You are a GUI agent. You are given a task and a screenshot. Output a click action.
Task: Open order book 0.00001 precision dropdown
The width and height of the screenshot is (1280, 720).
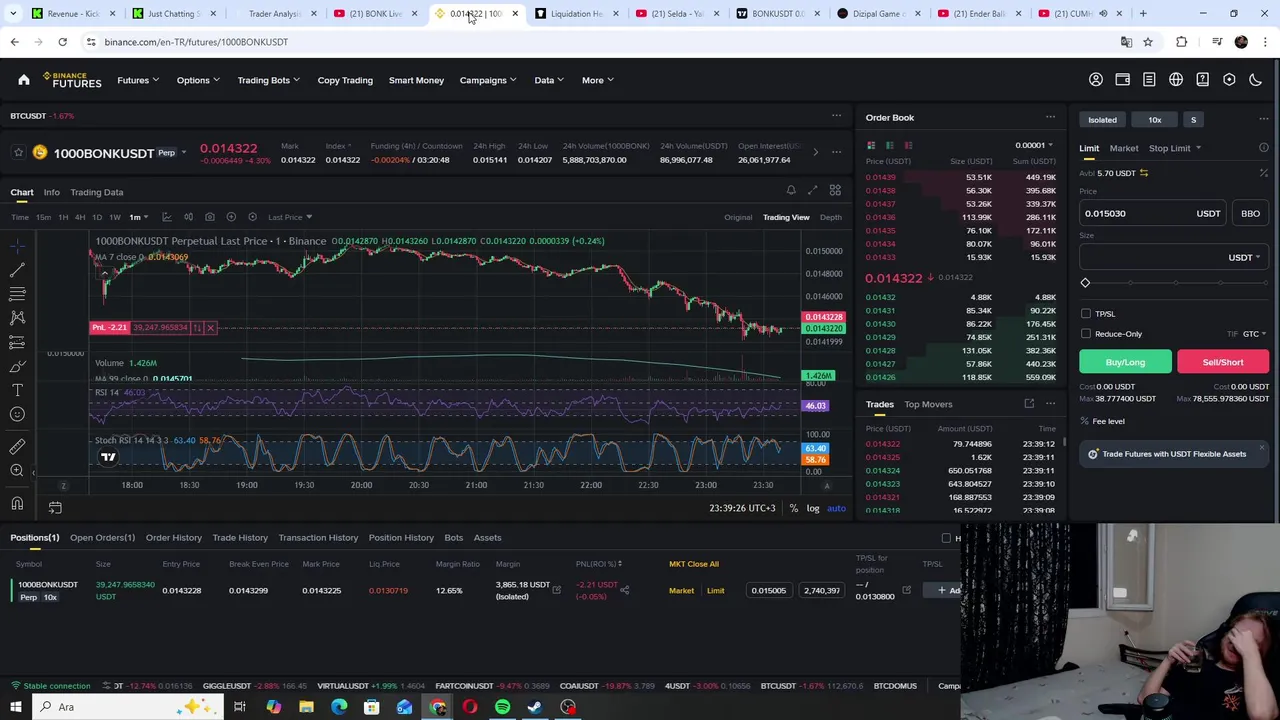[x=1034, y=145]
